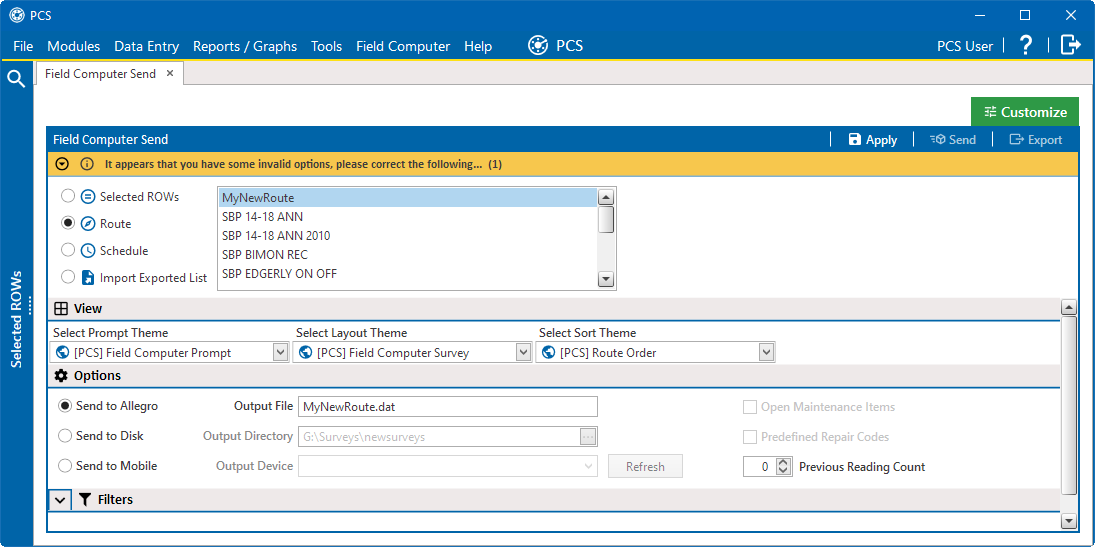Click the Selected ROWs list icon
Image resolution: width=1095 pixels, height=547 pixels.
87,196
